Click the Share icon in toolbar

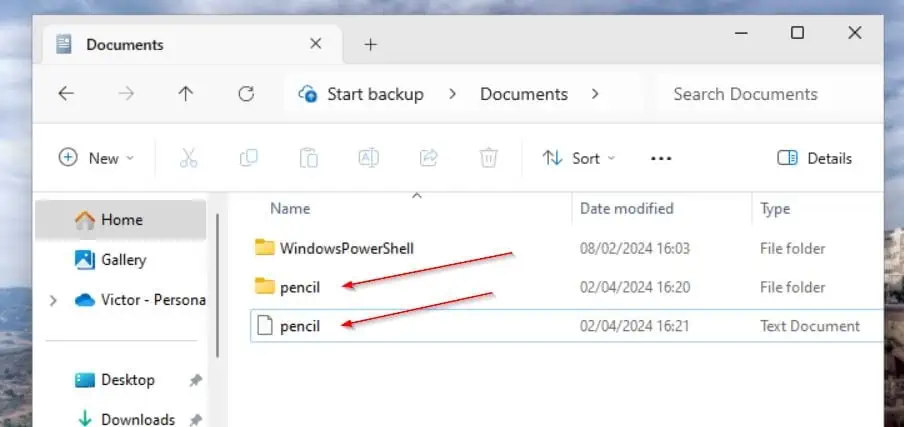pyautogui.click(x=428, y=158)
